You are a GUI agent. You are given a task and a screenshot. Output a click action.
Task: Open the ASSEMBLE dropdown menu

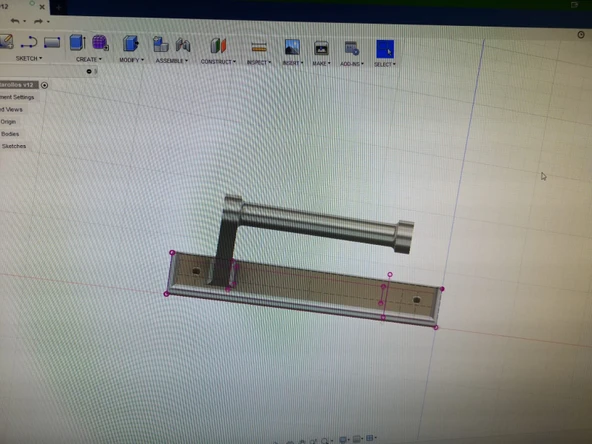click(172, 61)
